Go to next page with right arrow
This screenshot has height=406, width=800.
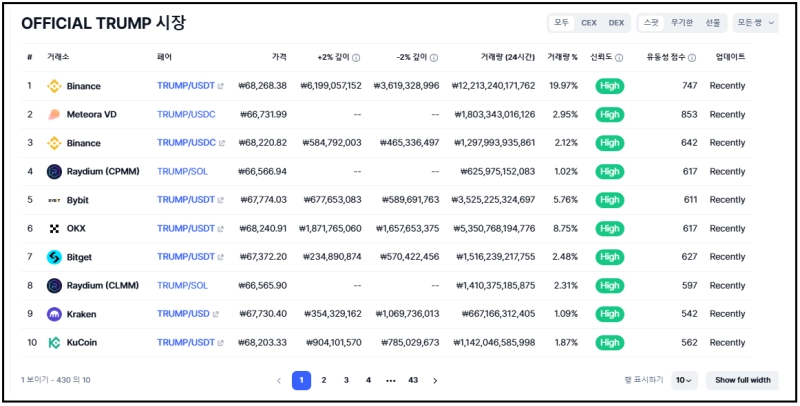(435, 380)
